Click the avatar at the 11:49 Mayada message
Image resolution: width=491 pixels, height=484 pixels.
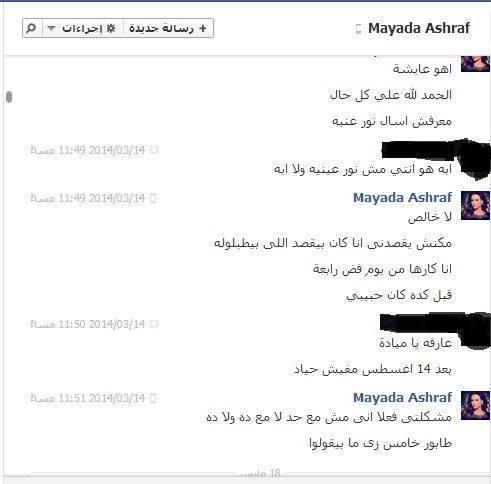click(475, 205)
